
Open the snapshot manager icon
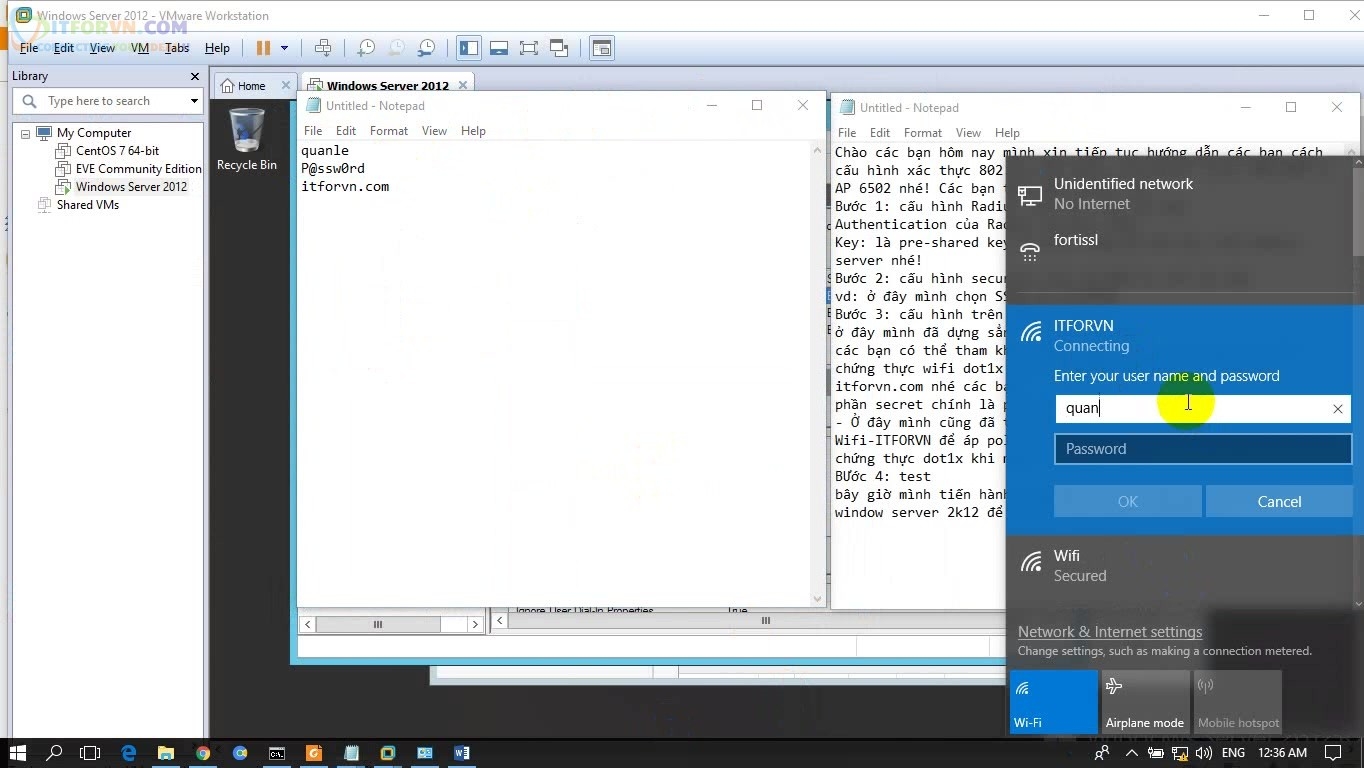(427, 48)
